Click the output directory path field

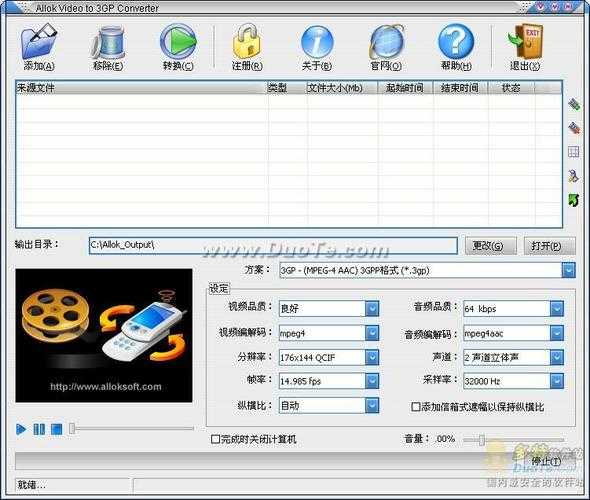point(273,246)
